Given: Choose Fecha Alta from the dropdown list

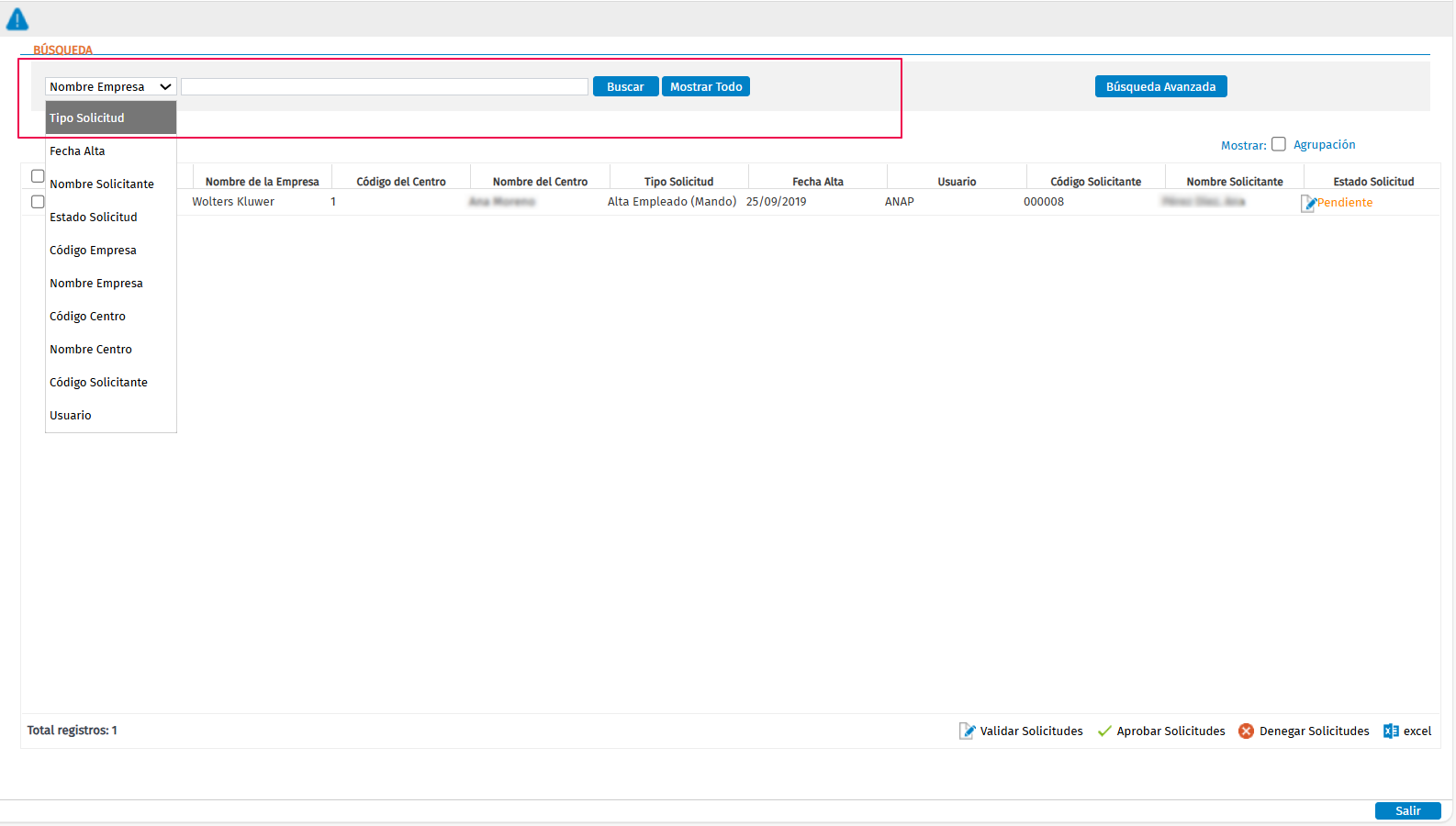Looking at the screenshot, I should (x=111, y=151).
